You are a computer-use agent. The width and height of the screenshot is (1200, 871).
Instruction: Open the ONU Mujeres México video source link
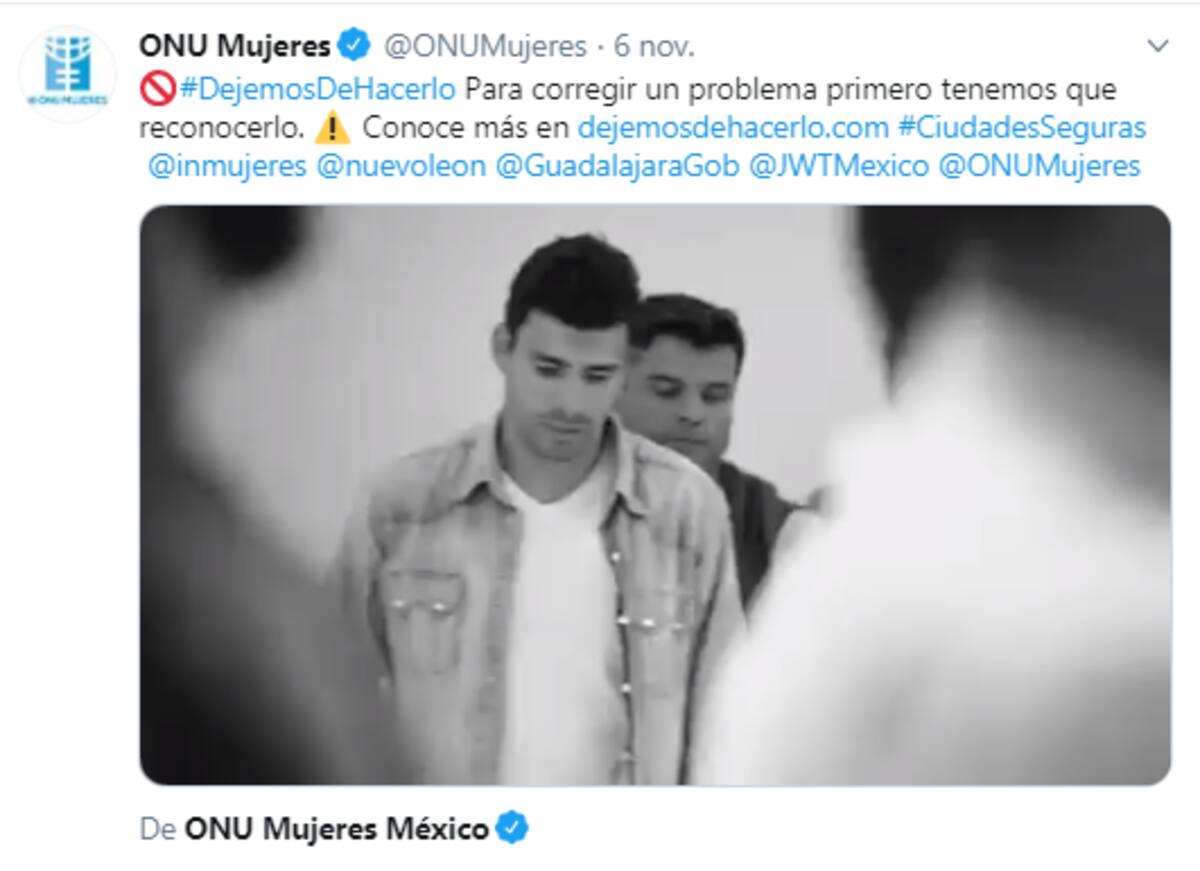point(336,829)
